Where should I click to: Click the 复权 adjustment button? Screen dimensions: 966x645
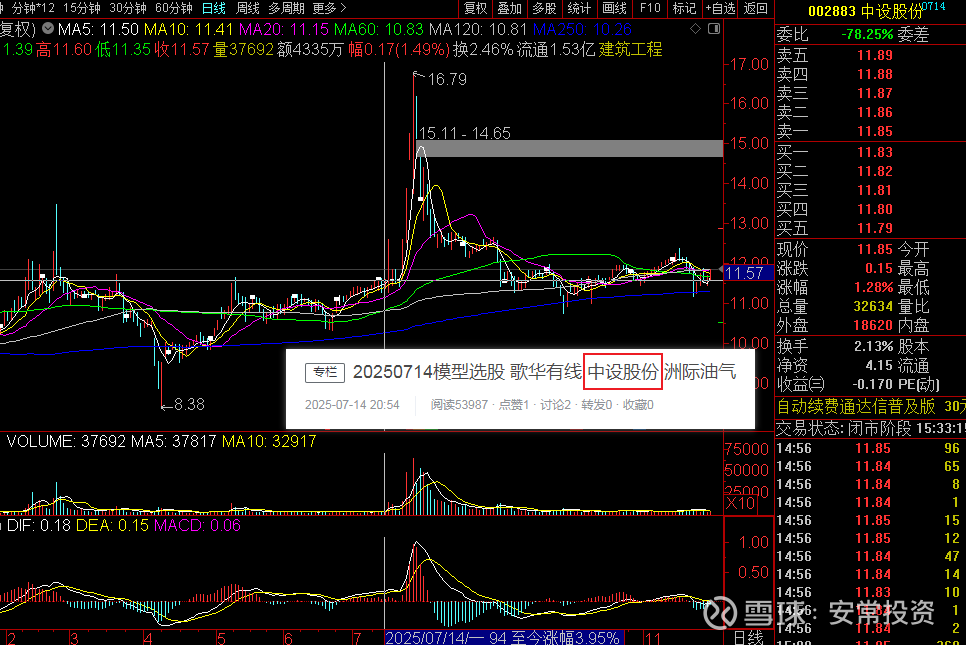pos(476,8)
